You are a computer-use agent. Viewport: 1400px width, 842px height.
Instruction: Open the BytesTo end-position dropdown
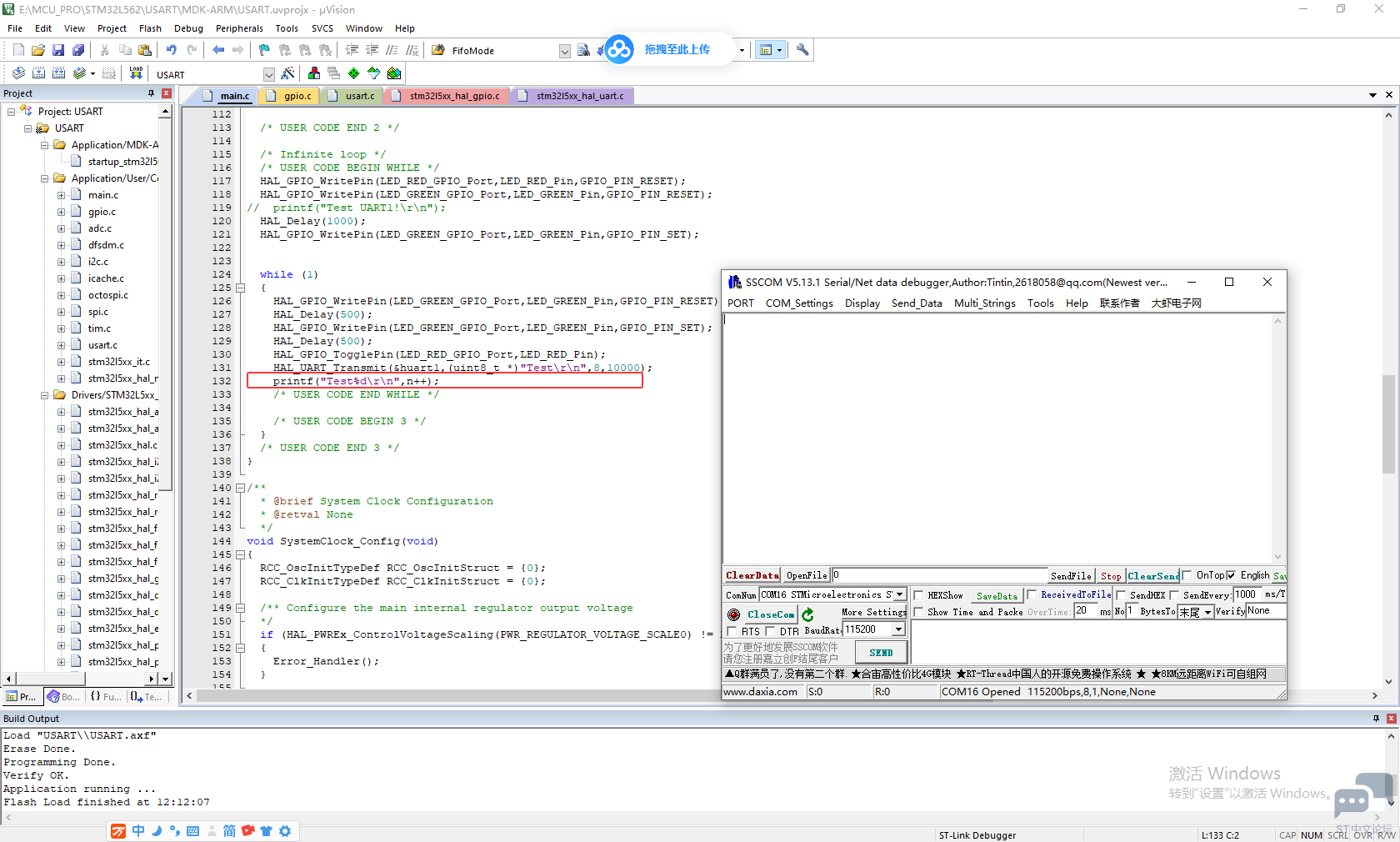tap(1207, 612)
